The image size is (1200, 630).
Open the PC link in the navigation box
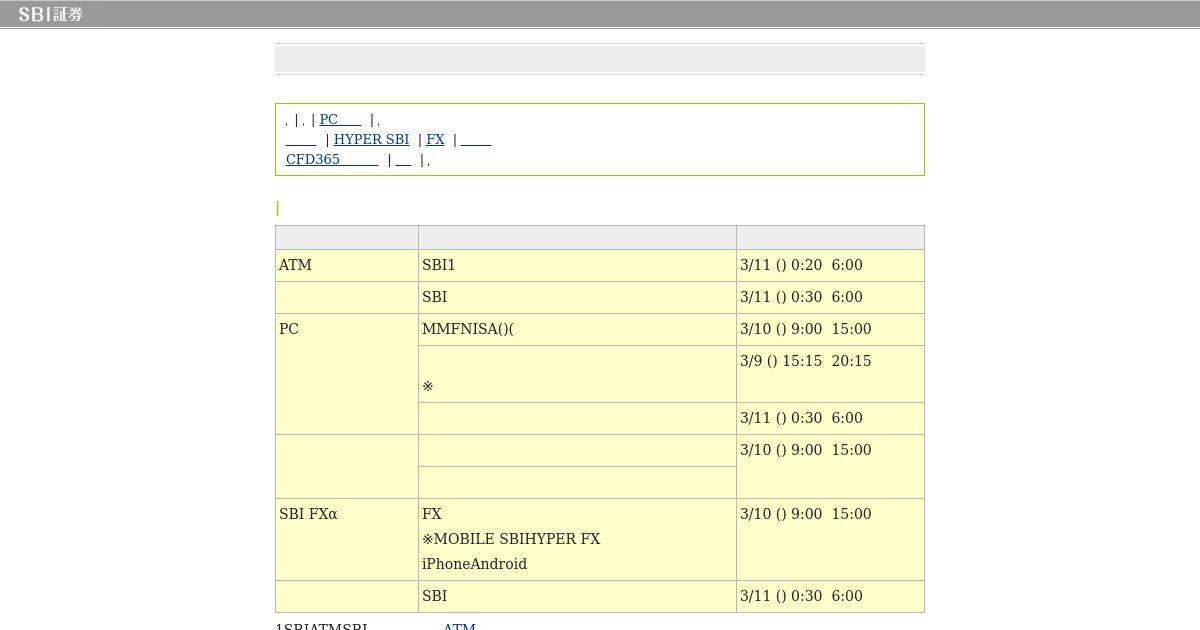340,119
